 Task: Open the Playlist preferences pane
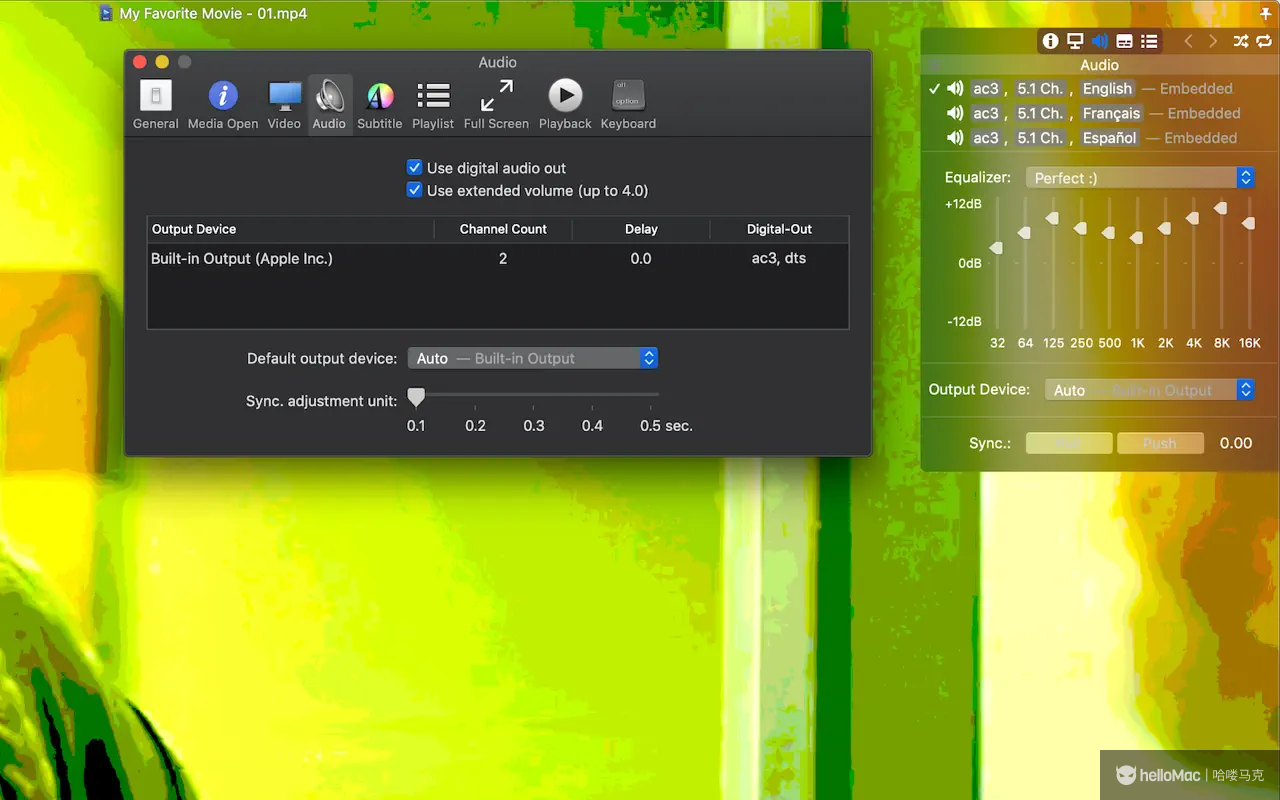[433, 105]
